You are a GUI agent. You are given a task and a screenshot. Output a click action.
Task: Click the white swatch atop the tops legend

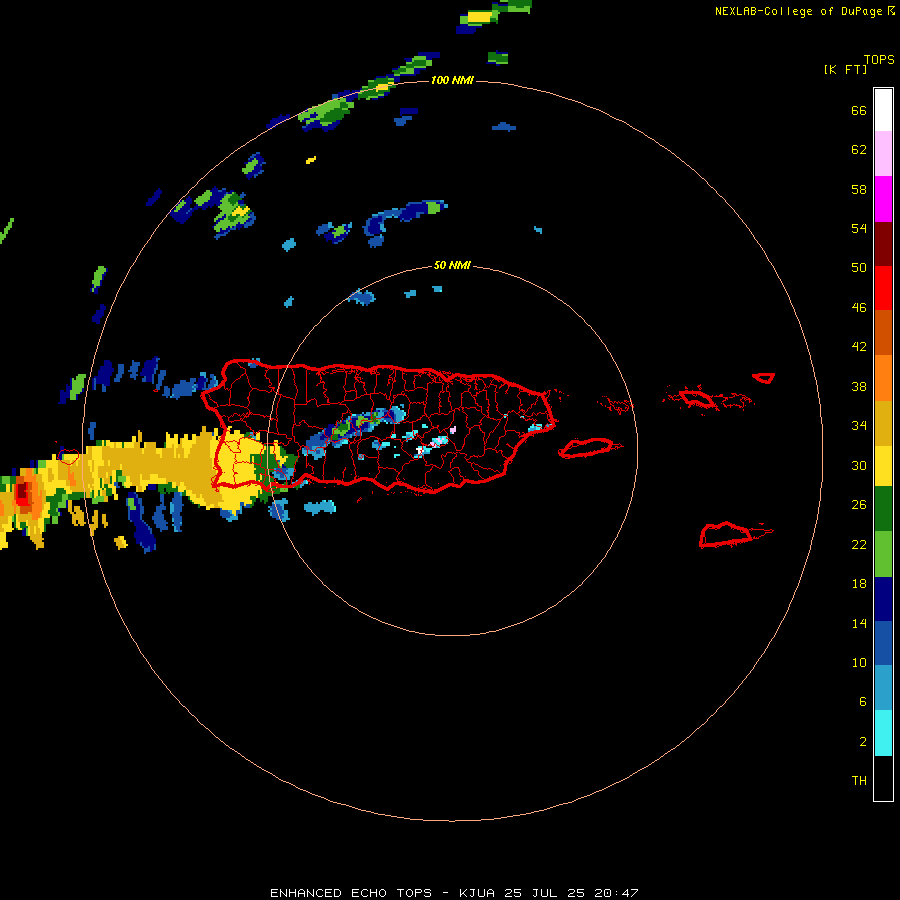(x=883, y=110)
